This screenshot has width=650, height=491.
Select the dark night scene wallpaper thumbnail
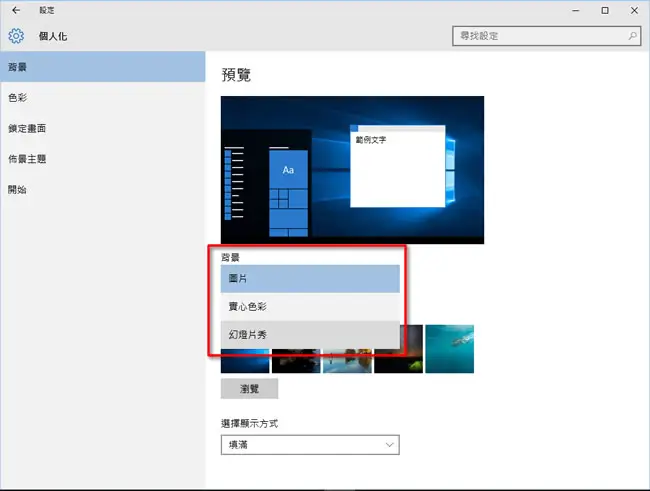[x=296, y=361]
